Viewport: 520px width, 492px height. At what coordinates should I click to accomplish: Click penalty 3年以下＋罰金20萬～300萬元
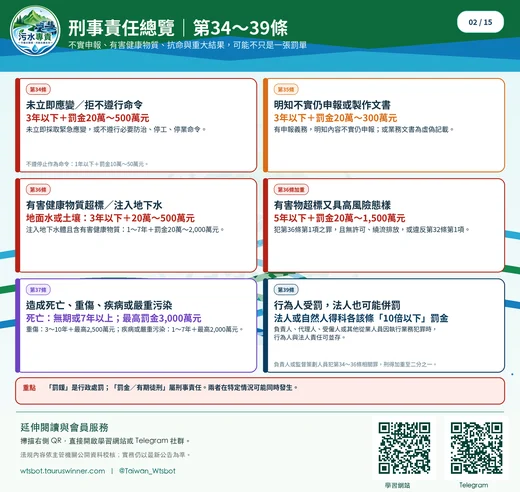pyautogui.click(x=335, y=118)
